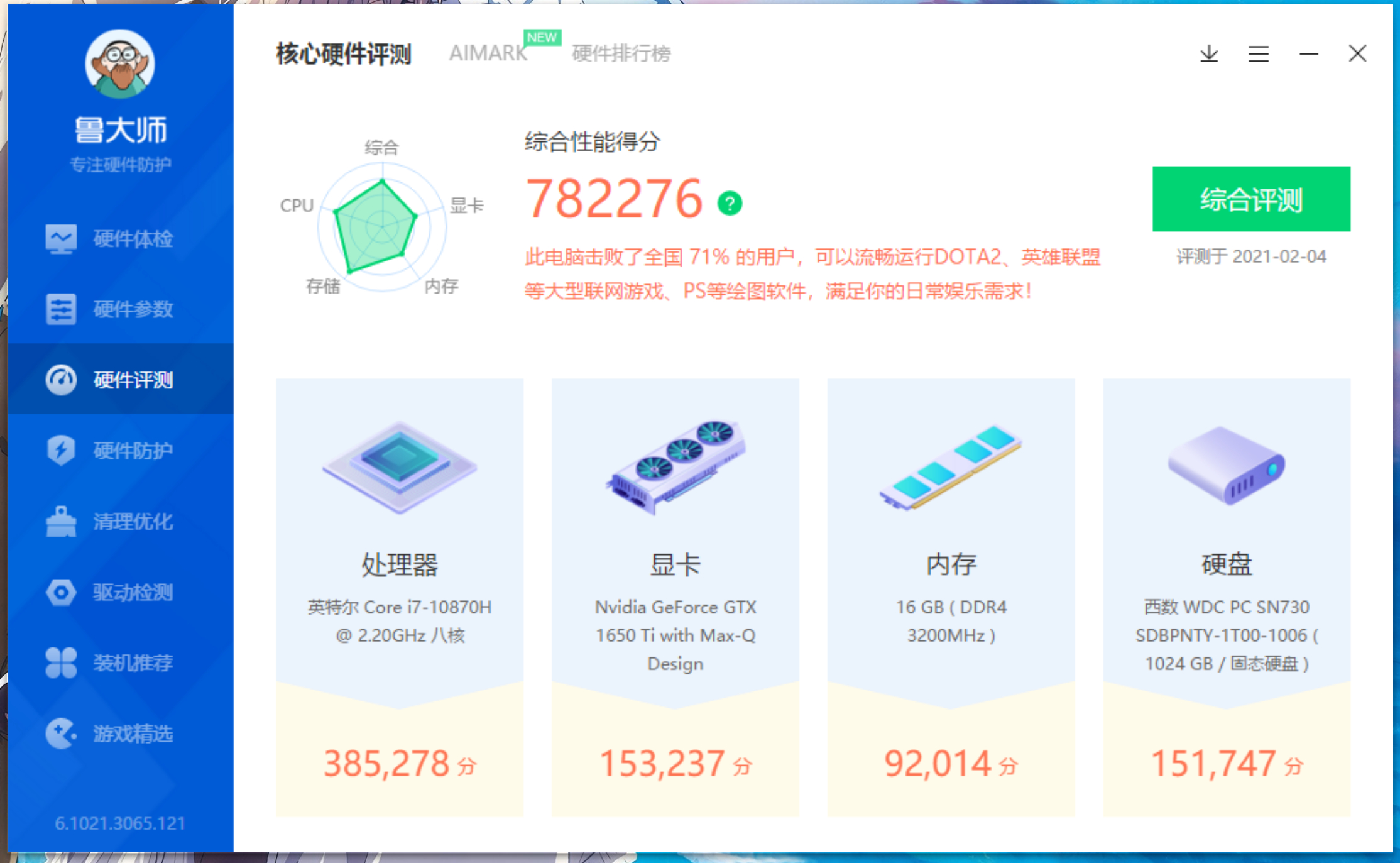Click the 硬盘 card title
Screen dimensions: 1400x863
1227,564
